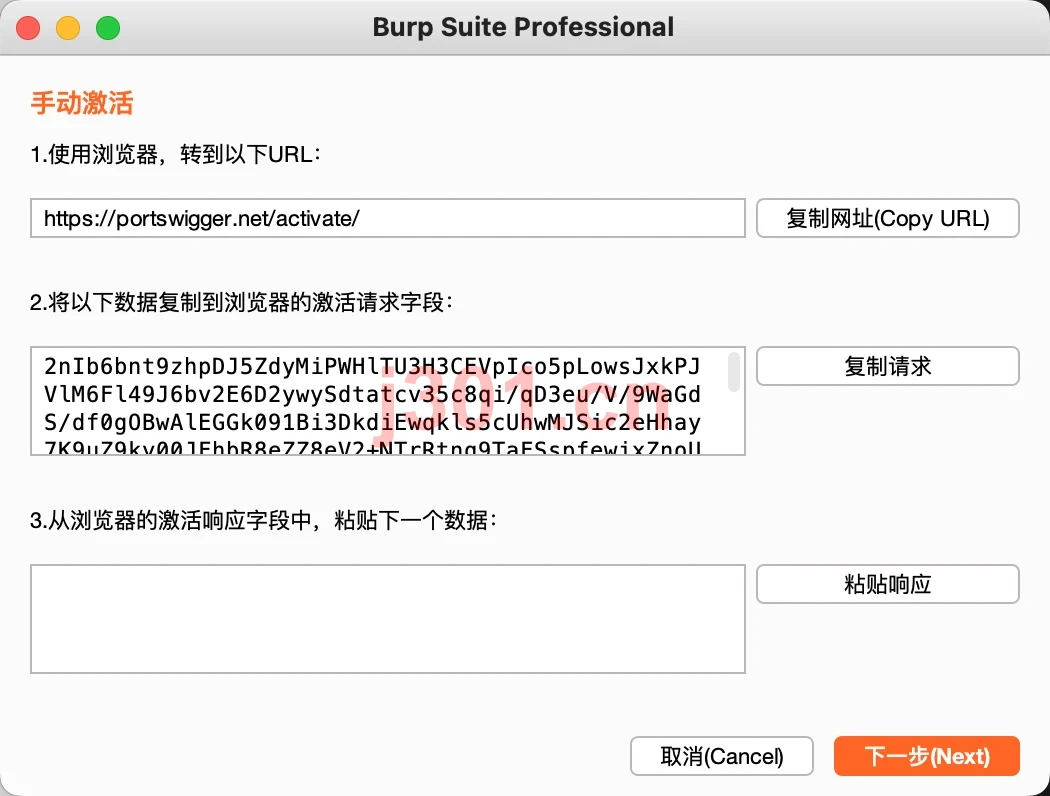Image resolution: width=1050 pixels, height=796 pixels.
Task: Maximize the window with the green button
Action: coord(108,28)
